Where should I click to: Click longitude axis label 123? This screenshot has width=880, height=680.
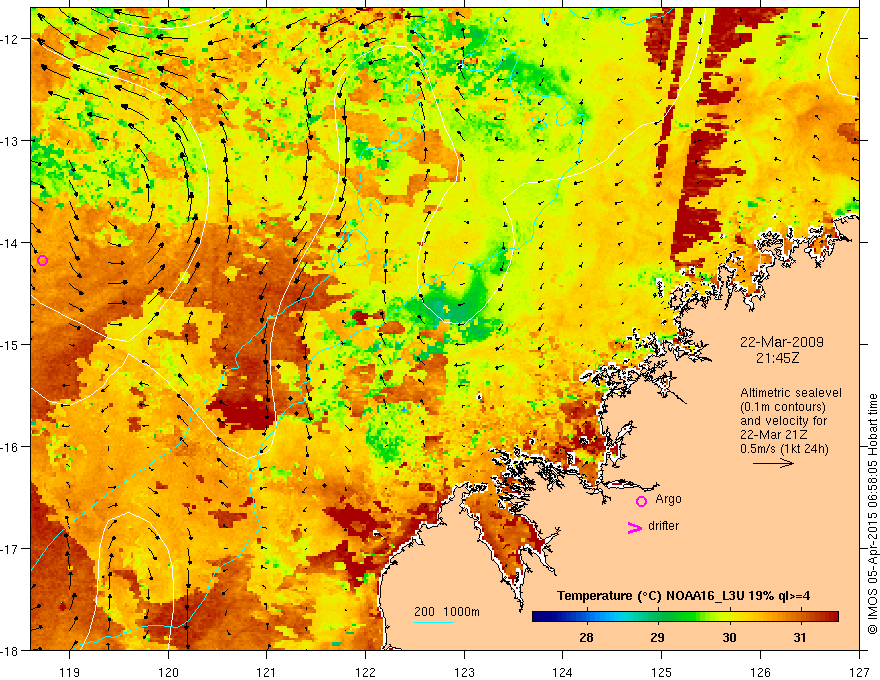(464, 672)
